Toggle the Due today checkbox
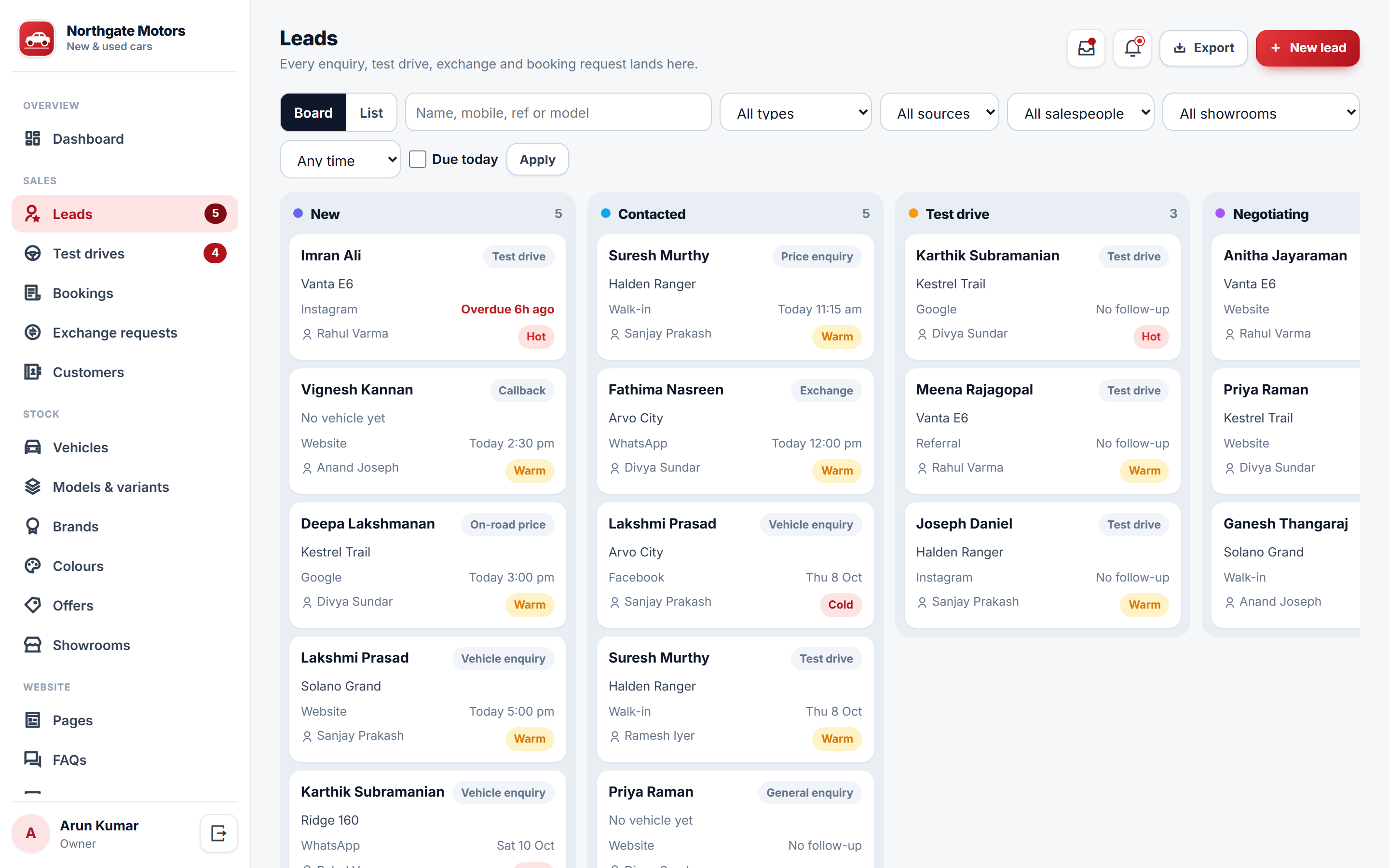The width and height of the screenshot is (1389, 868). click(417, 159)
